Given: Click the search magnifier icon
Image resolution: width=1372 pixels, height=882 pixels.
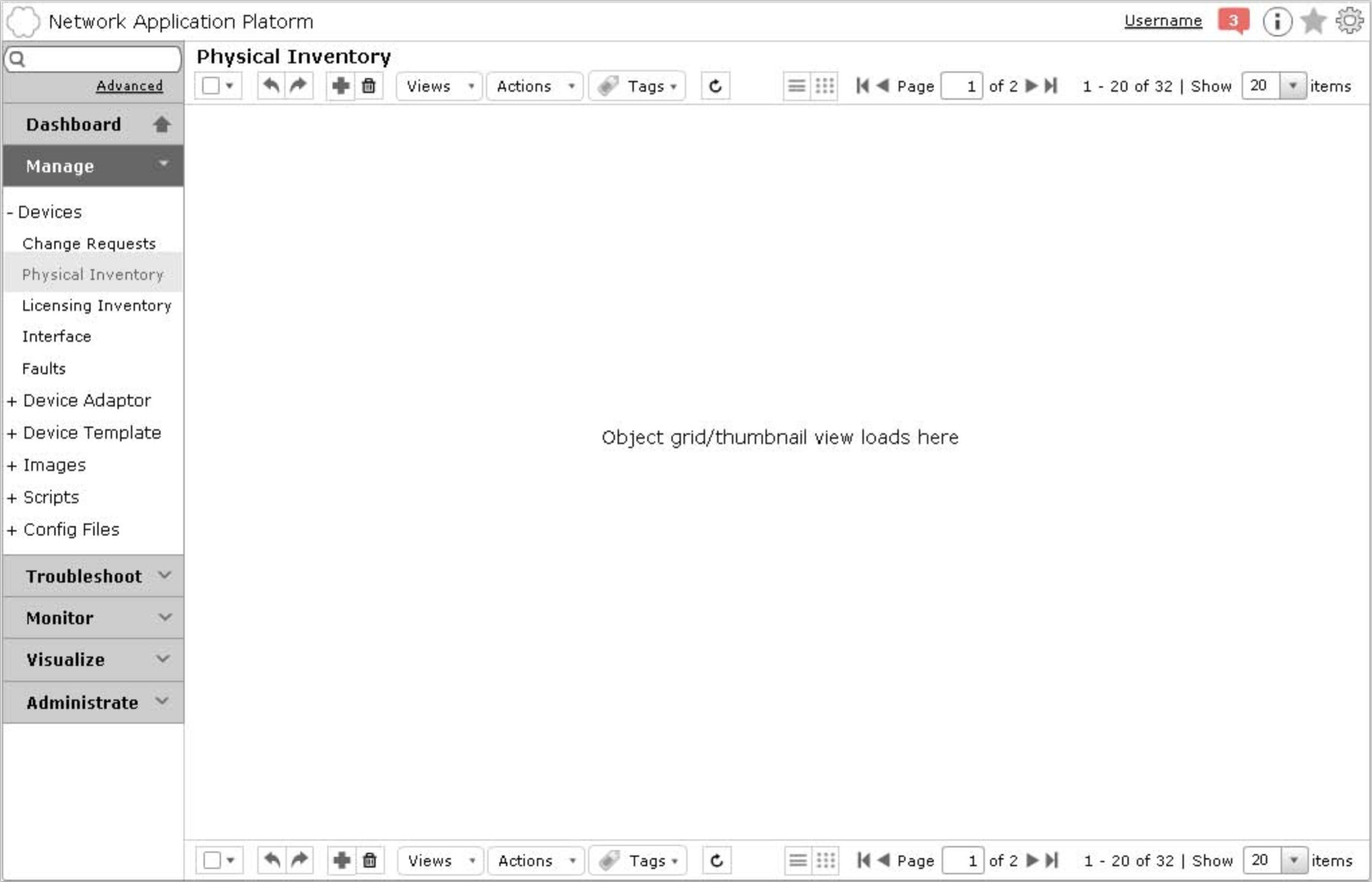Looking at the screenshot, I should tap(18, 58).
